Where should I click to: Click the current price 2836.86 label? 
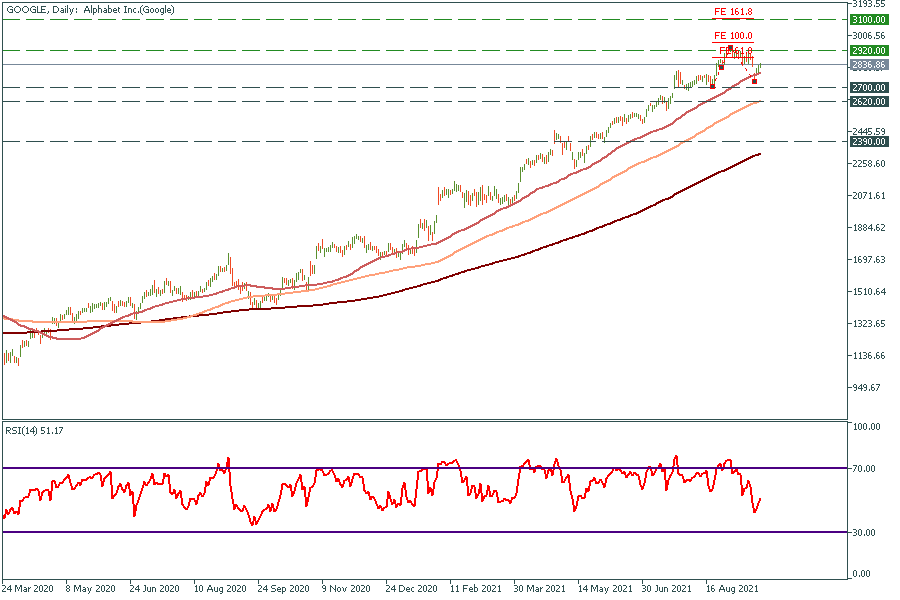[x=868, y=65]
